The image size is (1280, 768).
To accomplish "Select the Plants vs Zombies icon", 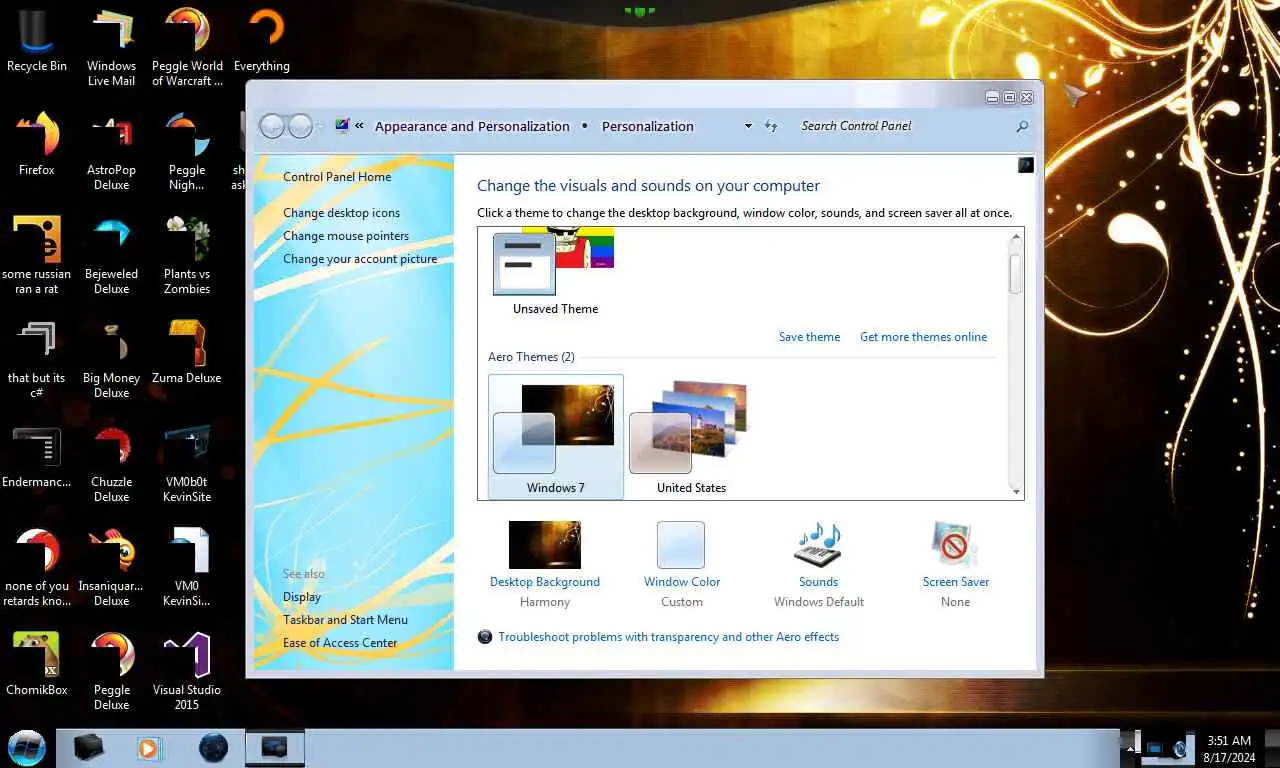I will point(187,256).
